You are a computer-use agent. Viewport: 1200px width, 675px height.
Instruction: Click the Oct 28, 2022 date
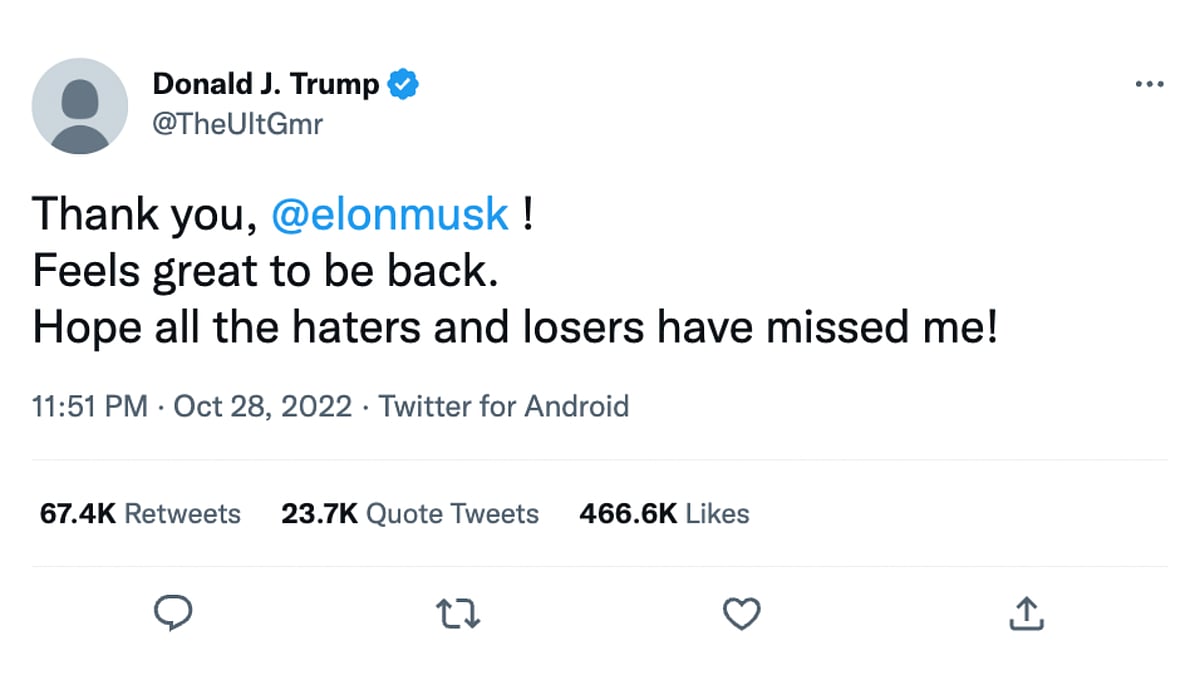(263, 407)
